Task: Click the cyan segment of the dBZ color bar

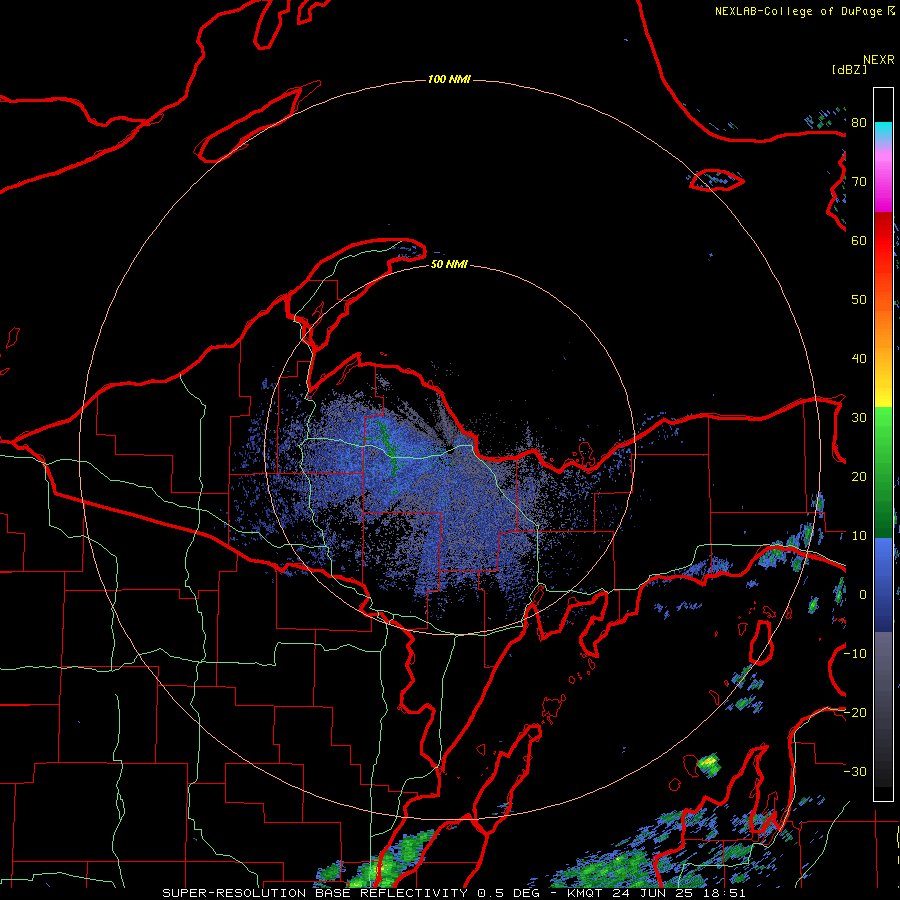Action: click(x=883, y=133)
